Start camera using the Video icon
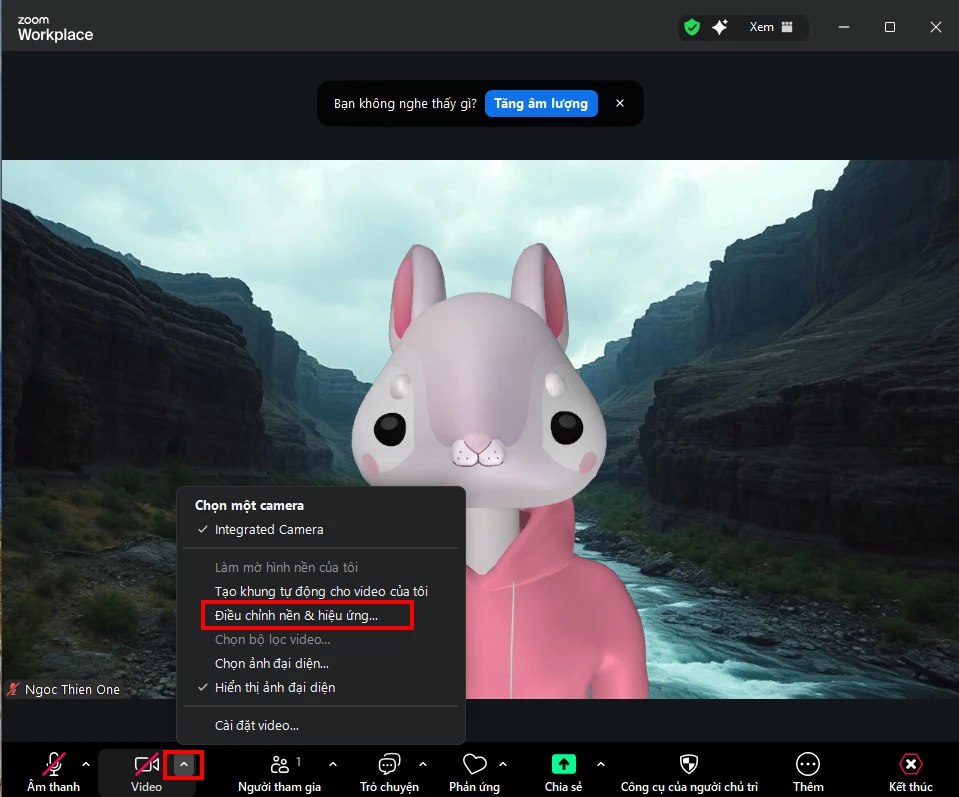 [146, 766]
